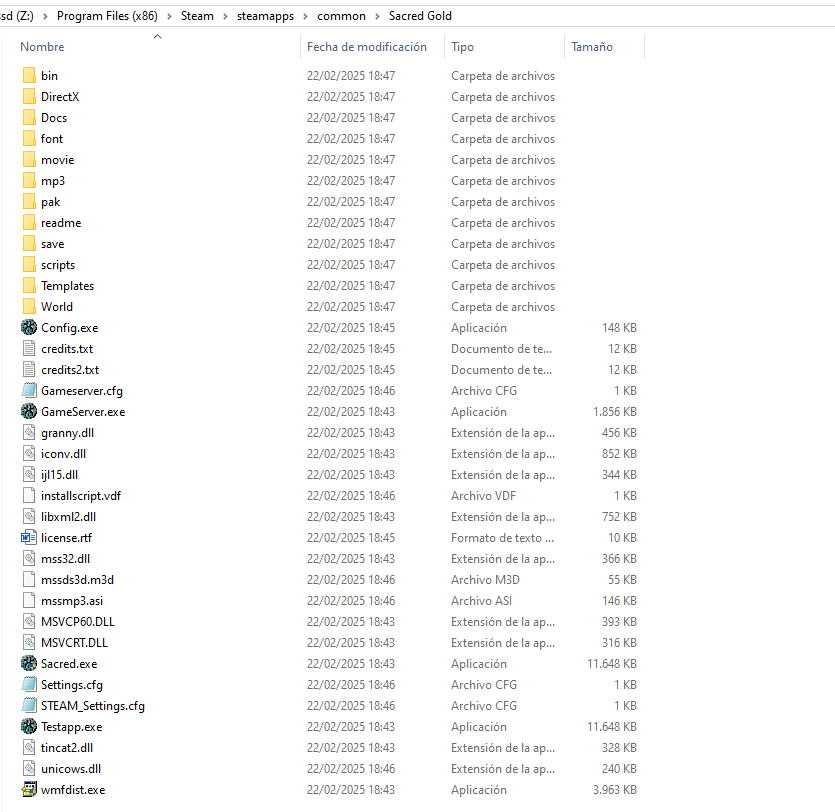Go to Steam in the address bar
835x812 pixels.
click(x=197, y=16)
